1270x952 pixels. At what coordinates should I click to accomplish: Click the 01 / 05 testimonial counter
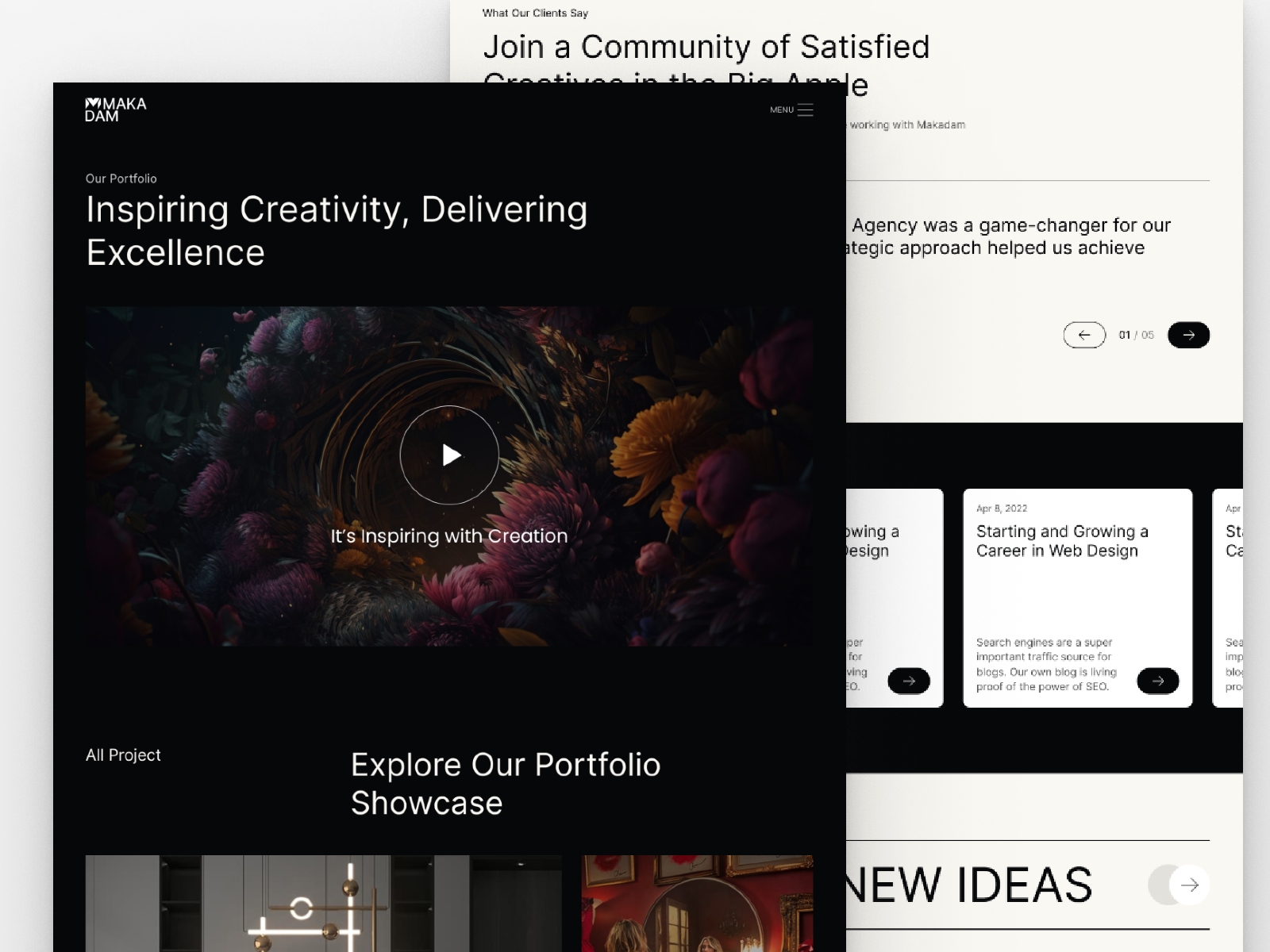coord(1136,335)
